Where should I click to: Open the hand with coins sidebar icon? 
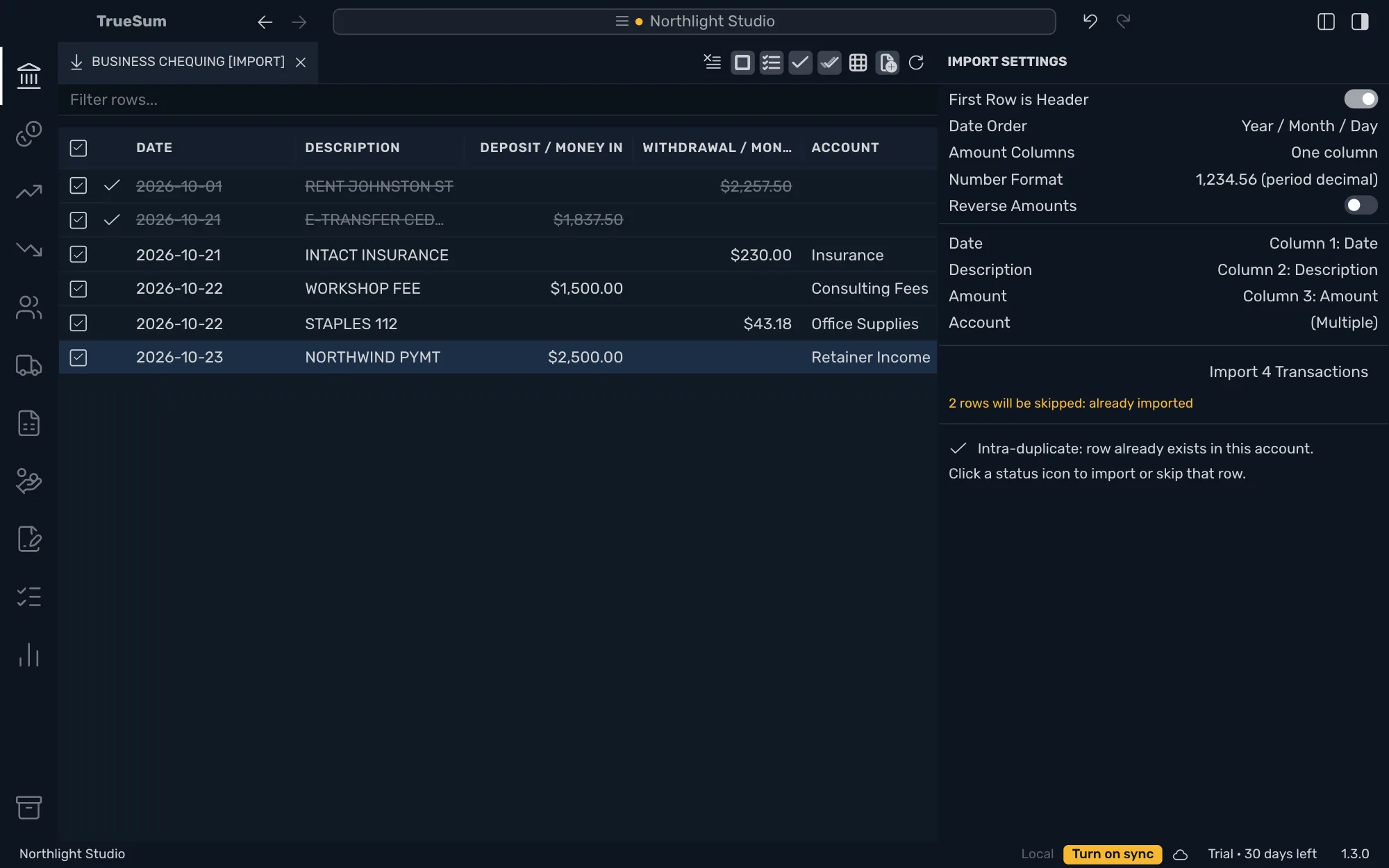28,481
